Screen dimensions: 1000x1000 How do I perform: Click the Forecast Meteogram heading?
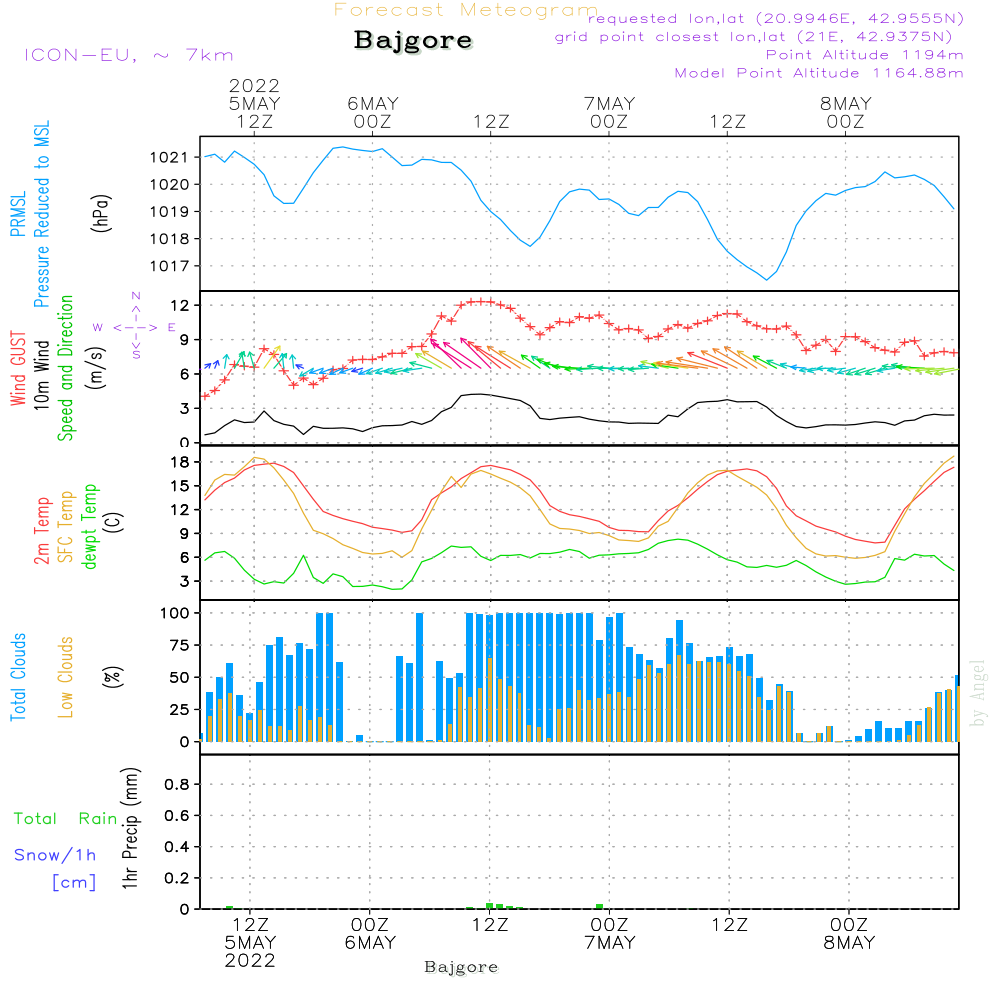(x=466, y=10)
